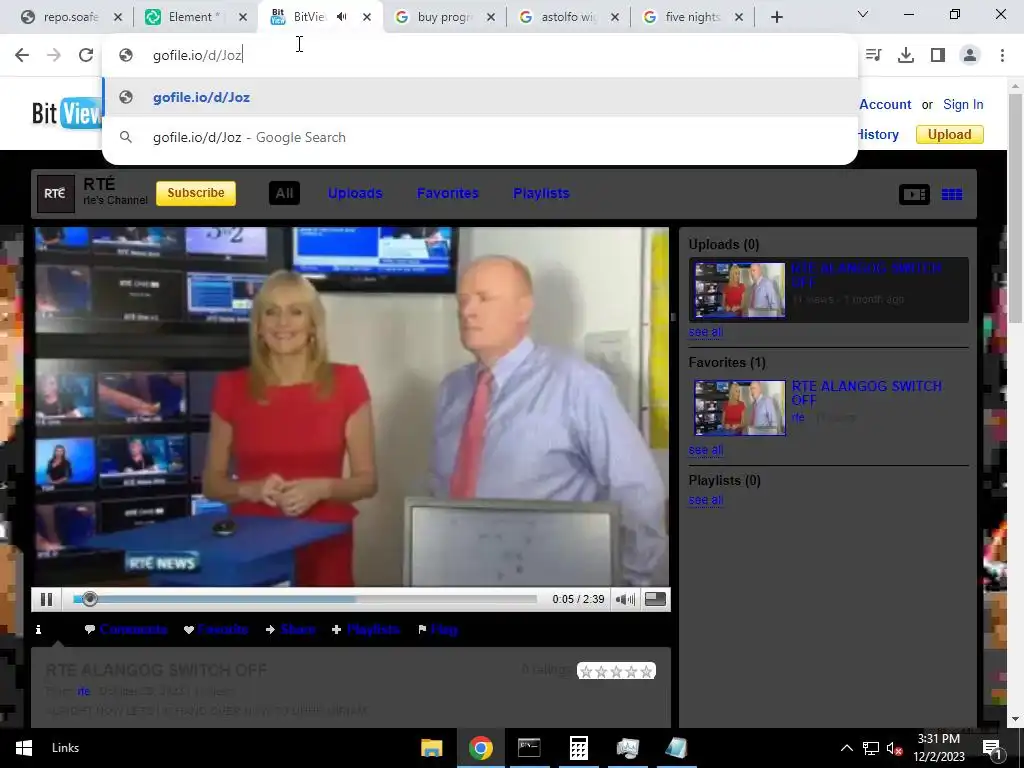Close the BitView tab

(367, 17)
